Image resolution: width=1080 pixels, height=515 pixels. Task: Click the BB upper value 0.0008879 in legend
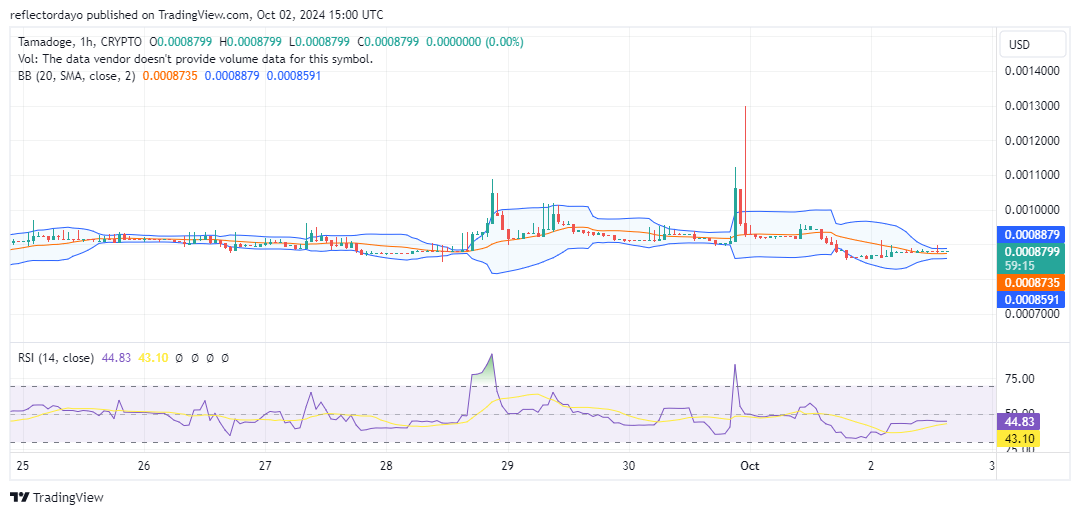point(232,76)
